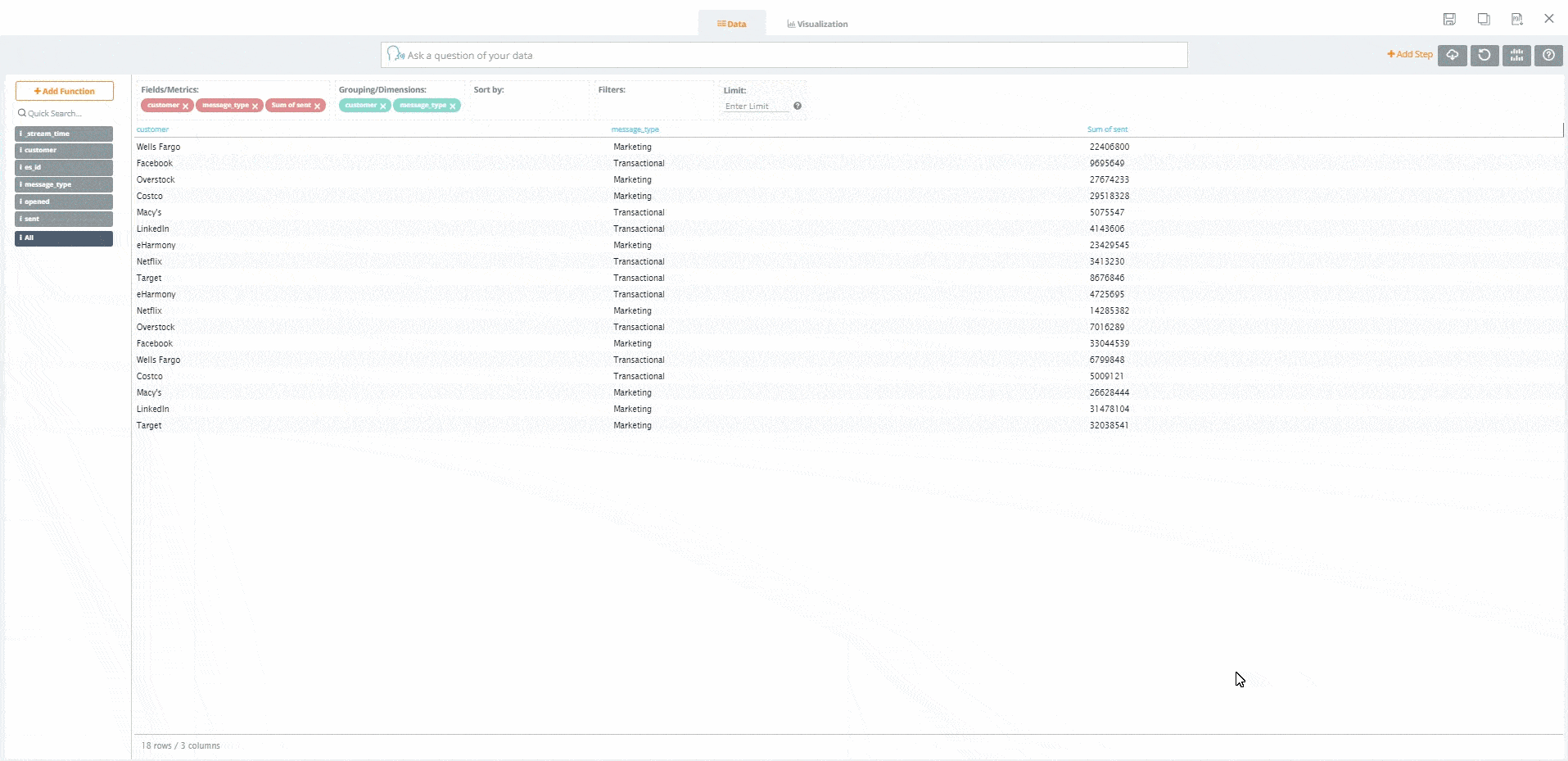Viewport: 1568px width, 761px height.
Task: Click the cloud download icon button
Action: pyautogui.click(x=1453, y=55)
